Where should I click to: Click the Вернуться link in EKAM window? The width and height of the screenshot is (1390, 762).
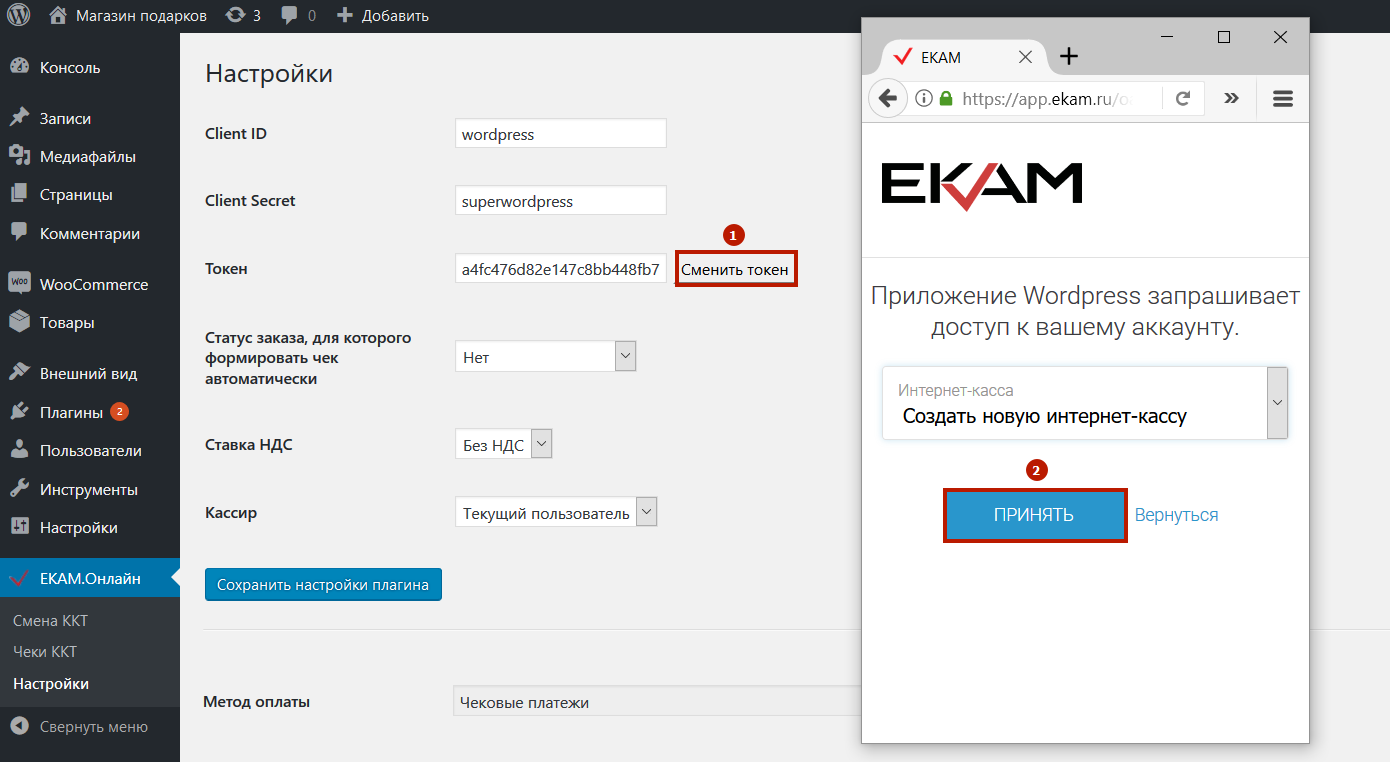pyautogui.click(x=1176, y=515)
